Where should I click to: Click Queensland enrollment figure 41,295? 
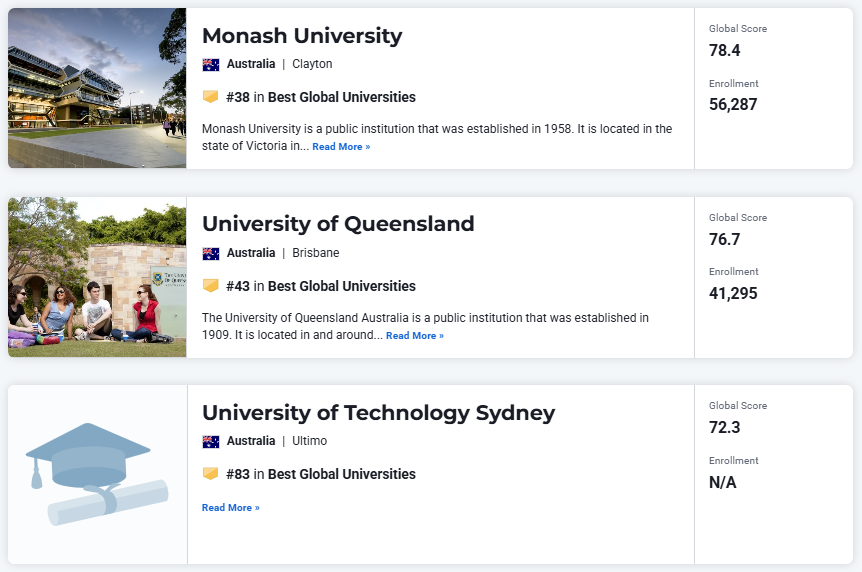coord(733,294)
